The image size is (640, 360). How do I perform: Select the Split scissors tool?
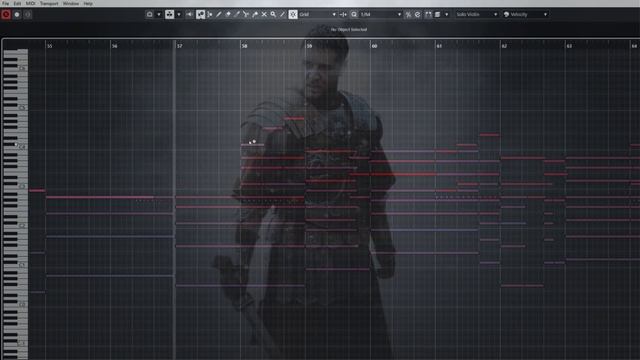point(246,14)
